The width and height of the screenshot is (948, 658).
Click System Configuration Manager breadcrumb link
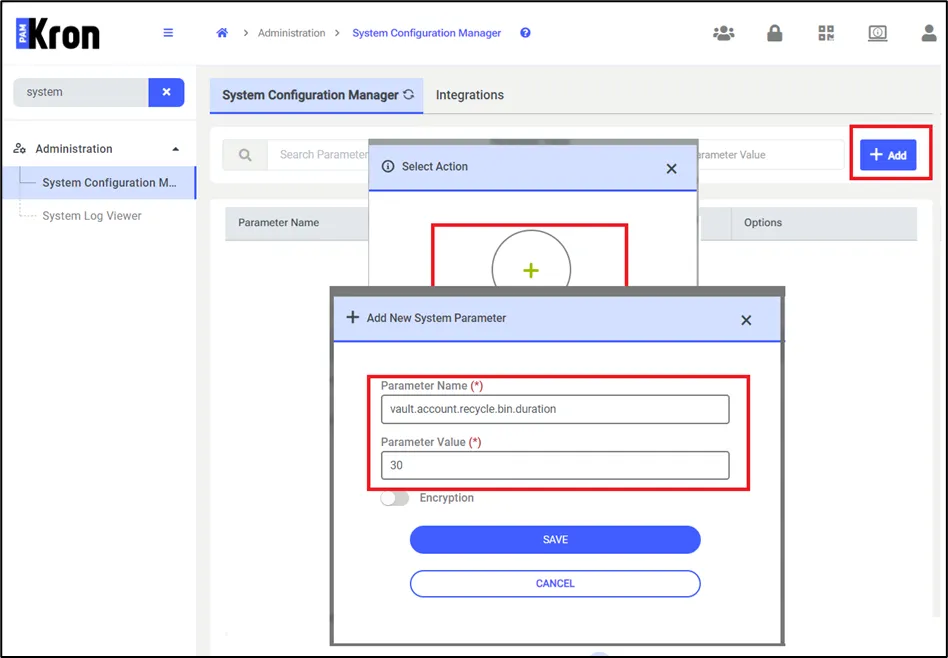(427, 33)
